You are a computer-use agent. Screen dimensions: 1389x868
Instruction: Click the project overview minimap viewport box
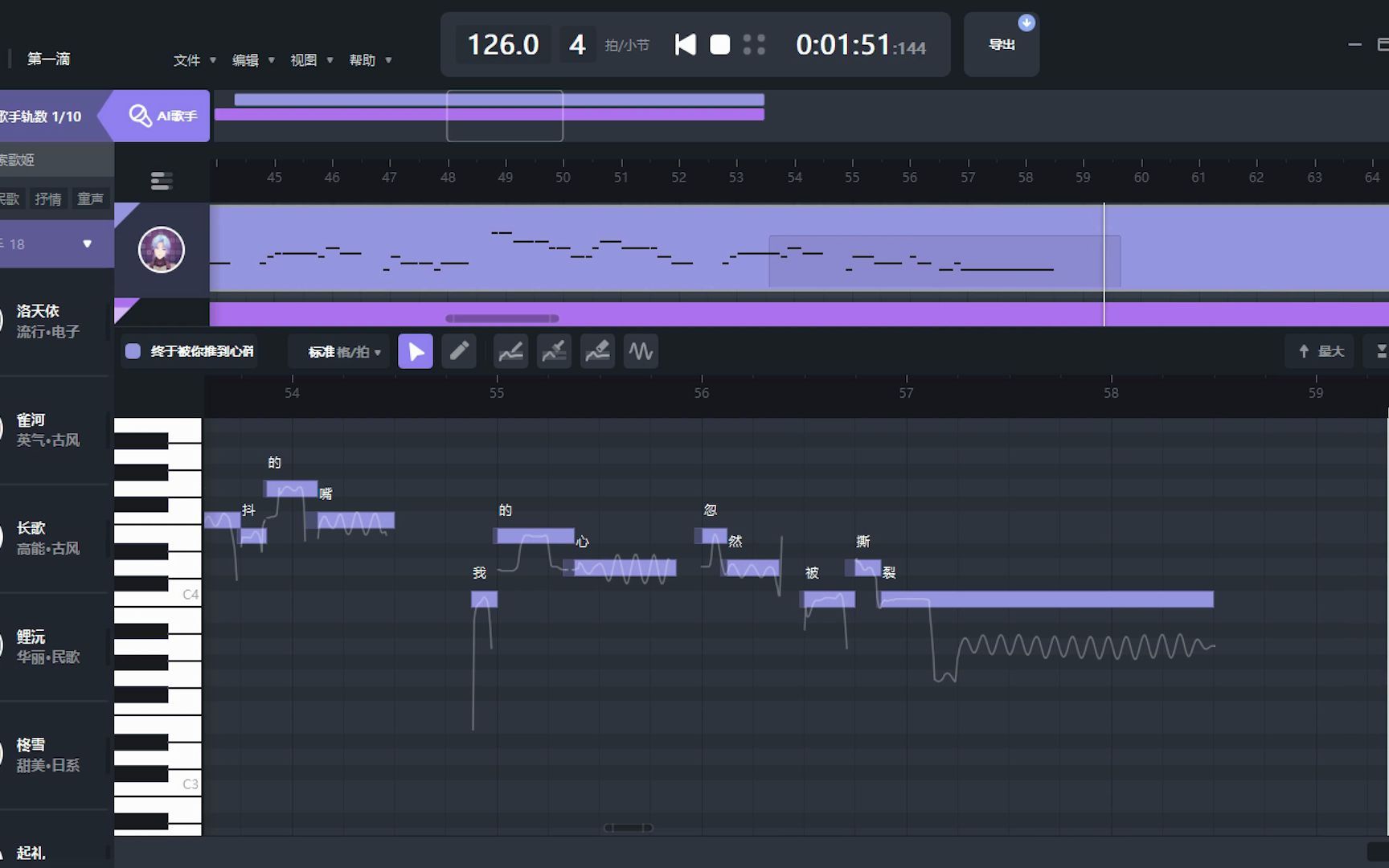[x=505, y=116]
